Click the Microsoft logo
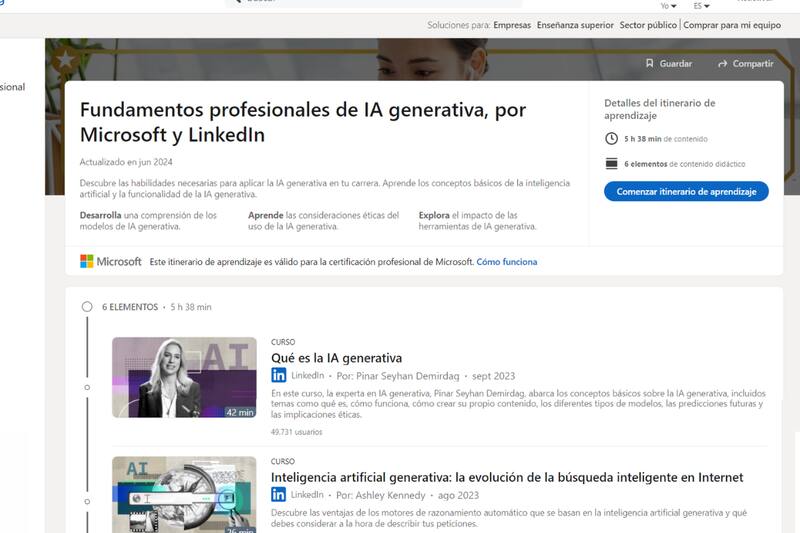The height and width of the screenshot is (533, 800). coord(111,261)
